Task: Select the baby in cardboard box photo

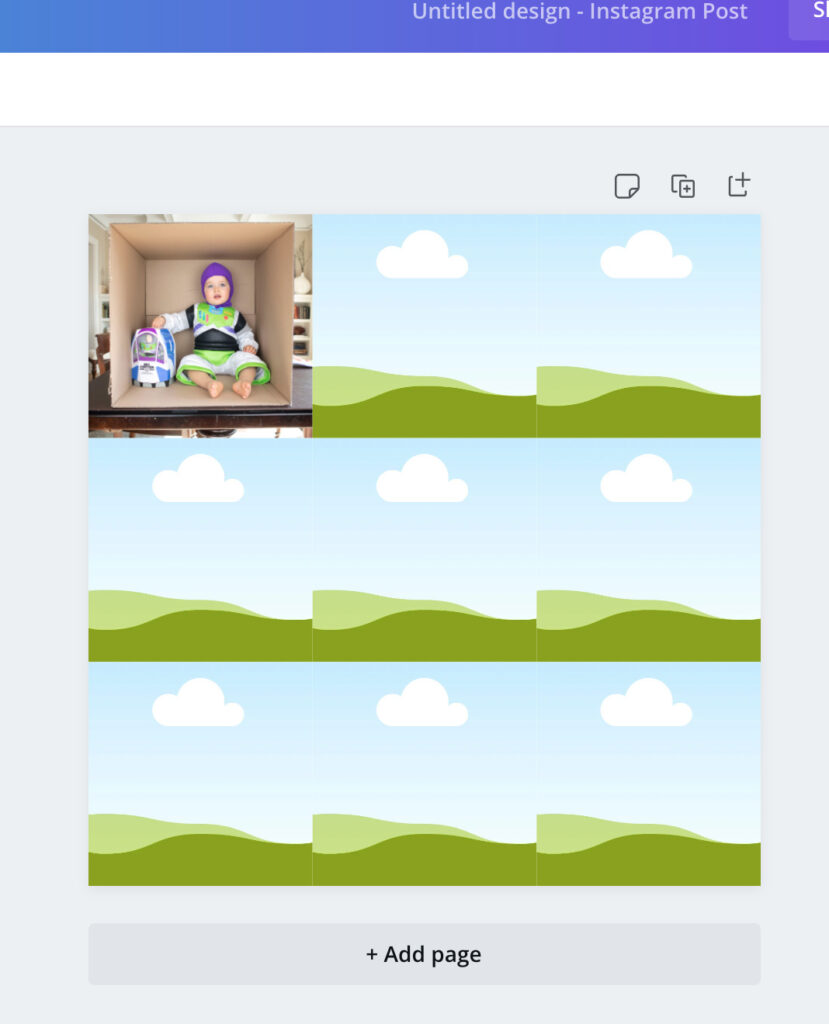Action: pyautogui.click(x=201, y=326)
